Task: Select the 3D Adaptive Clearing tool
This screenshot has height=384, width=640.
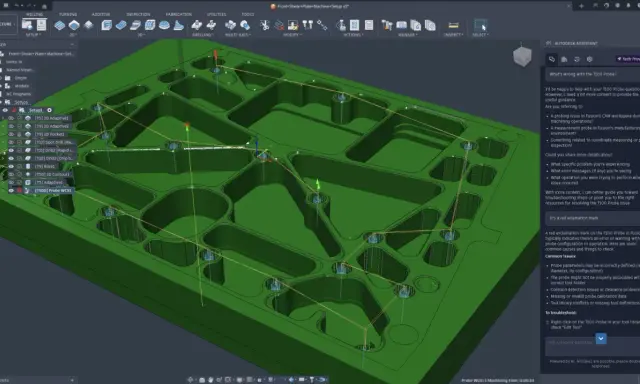Action: 107,25
